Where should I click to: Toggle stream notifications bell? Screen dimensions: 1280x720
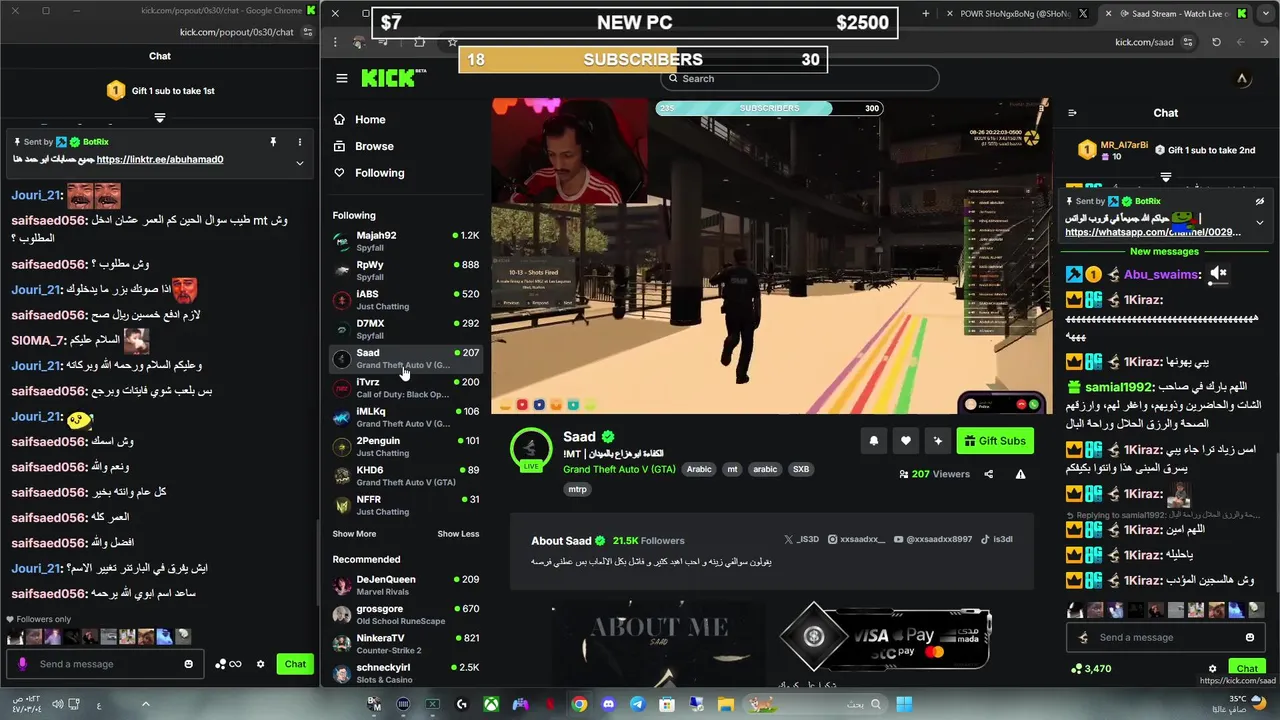874,441
